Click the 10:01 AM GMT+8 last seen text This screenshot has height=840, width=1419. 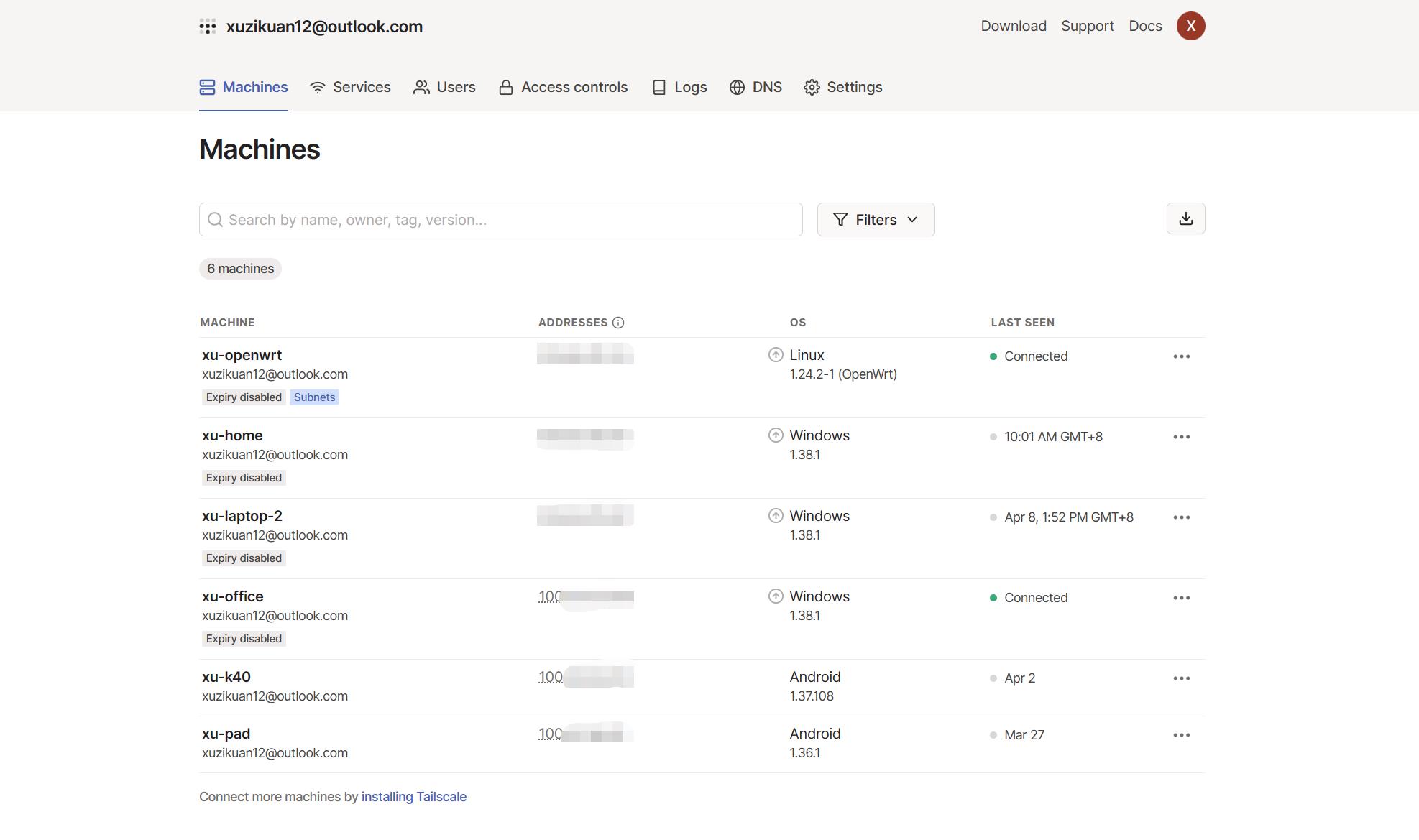(x=1053, y=437)
